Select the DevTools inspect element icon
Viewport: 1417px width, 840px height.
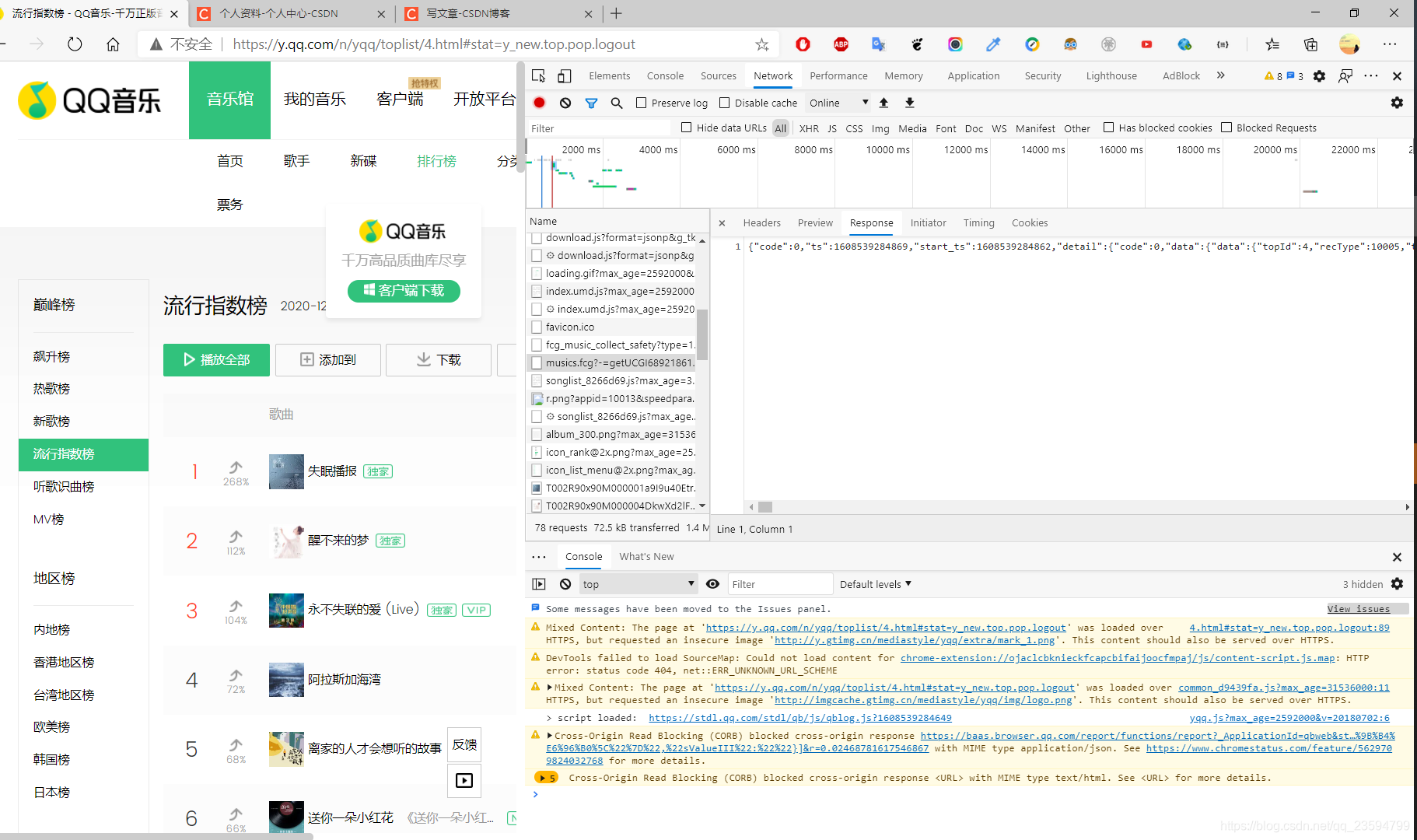[538, 75]
